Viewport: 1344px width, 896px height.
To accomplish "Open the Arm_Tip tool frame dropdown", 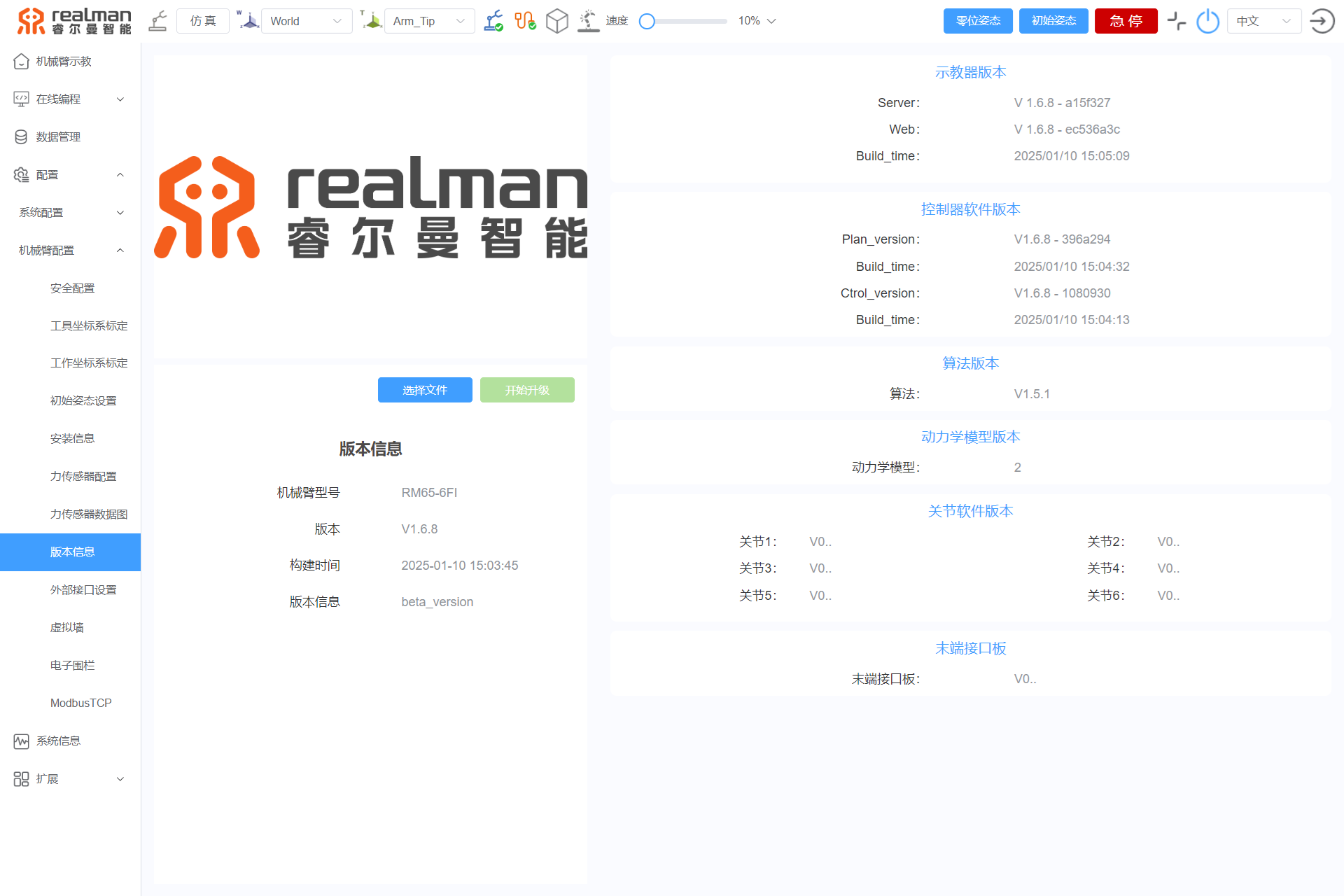I will coord(429,21).
